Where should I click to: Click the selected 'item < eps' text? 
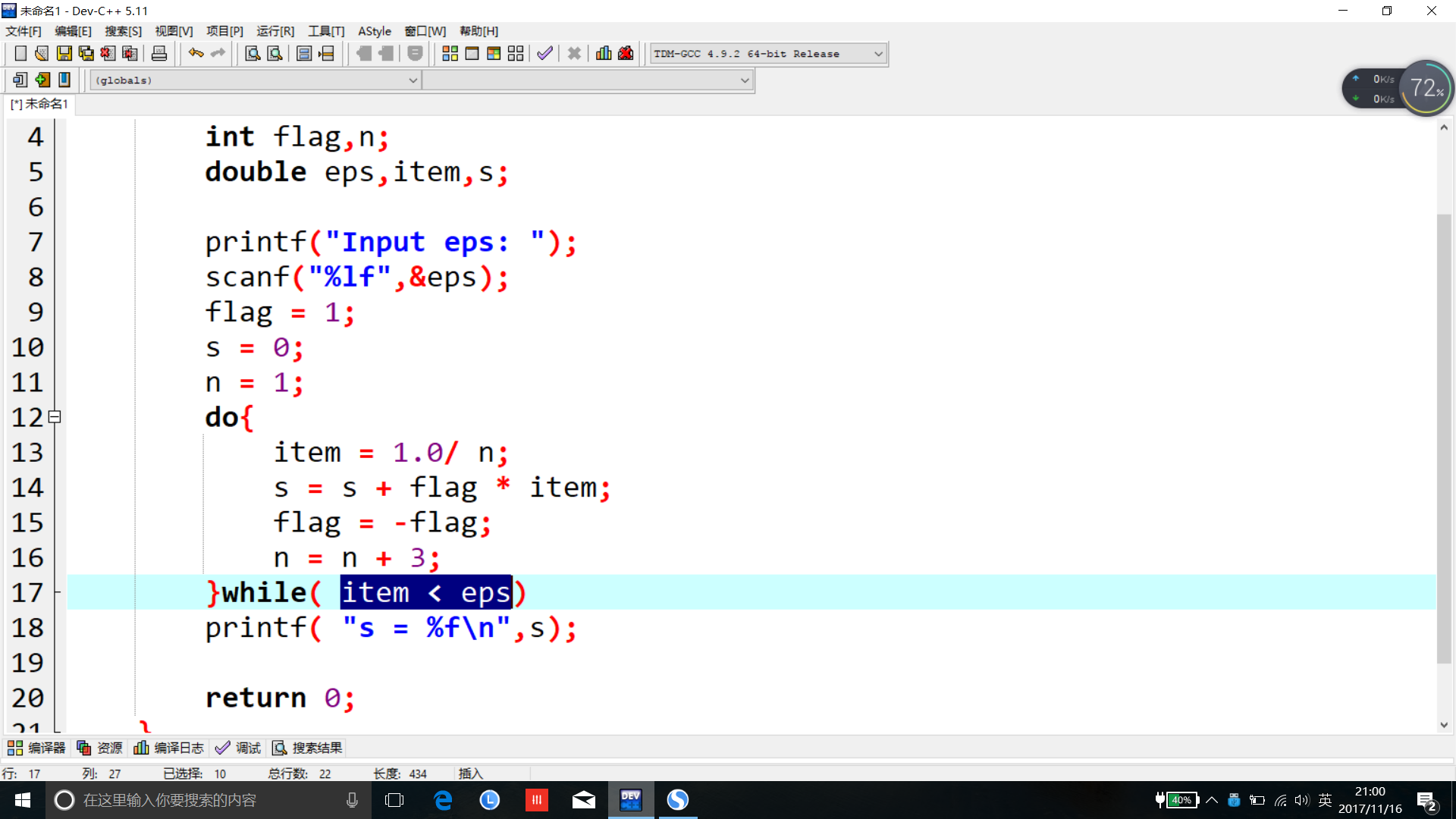coord(426,592)
